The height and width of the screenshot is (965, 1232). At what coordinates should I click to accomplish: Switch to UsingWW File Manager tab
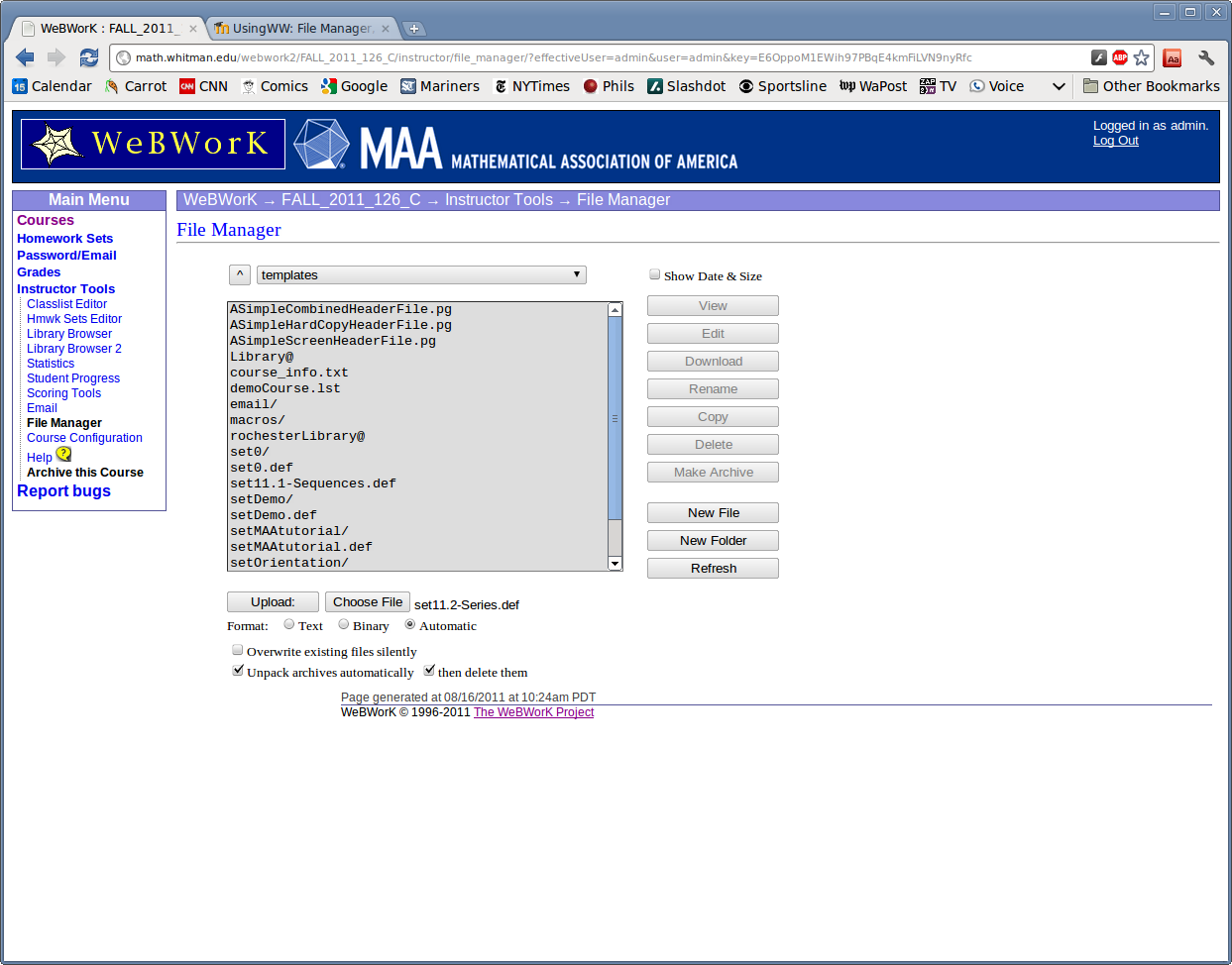coord(302,29)
